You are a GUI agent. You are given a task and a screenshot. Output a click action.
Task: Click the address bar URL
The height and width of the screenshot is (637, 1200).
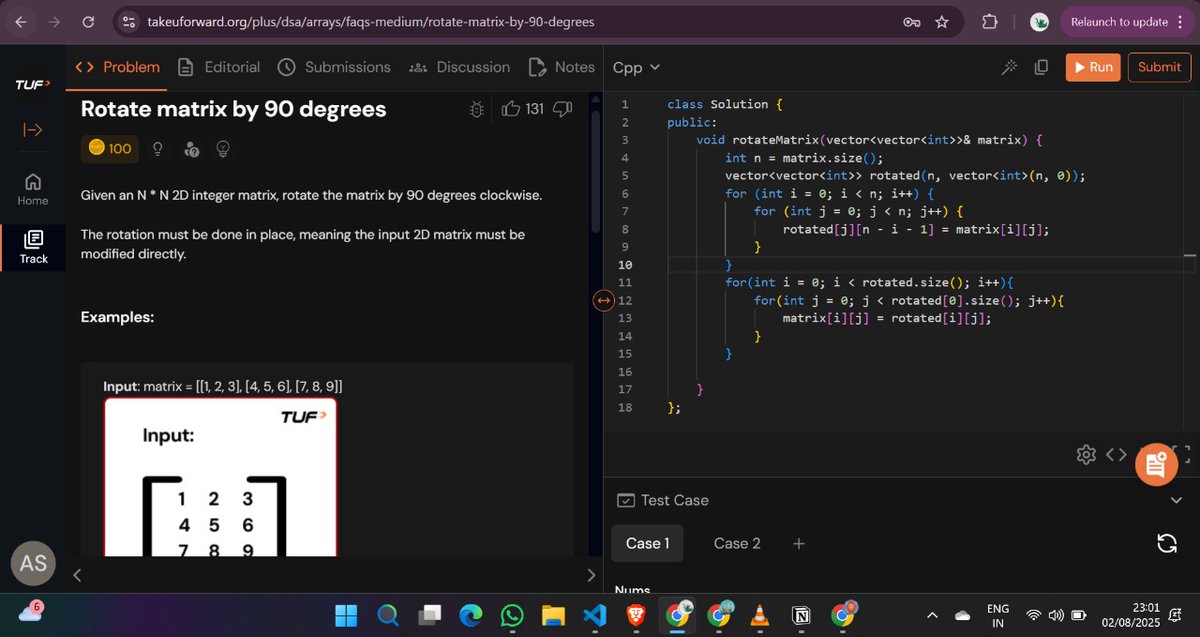370,22
